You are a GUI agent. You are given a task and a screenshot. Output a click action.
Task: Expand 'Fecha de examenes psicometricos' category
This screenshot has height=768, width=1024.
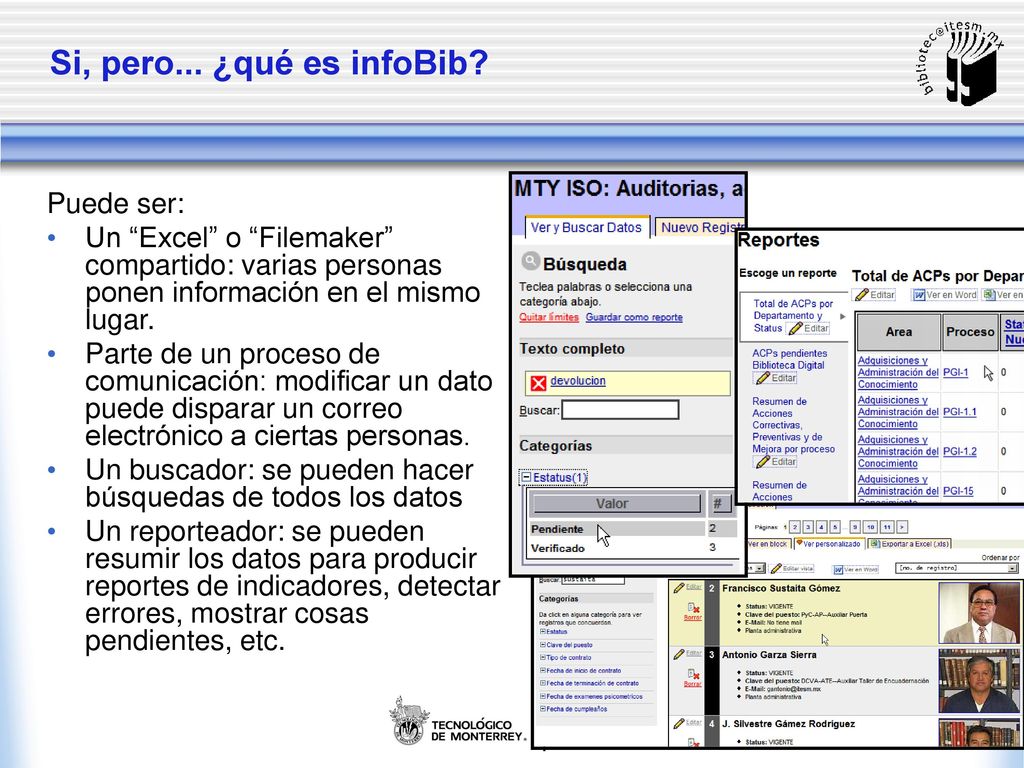(543, 696)
